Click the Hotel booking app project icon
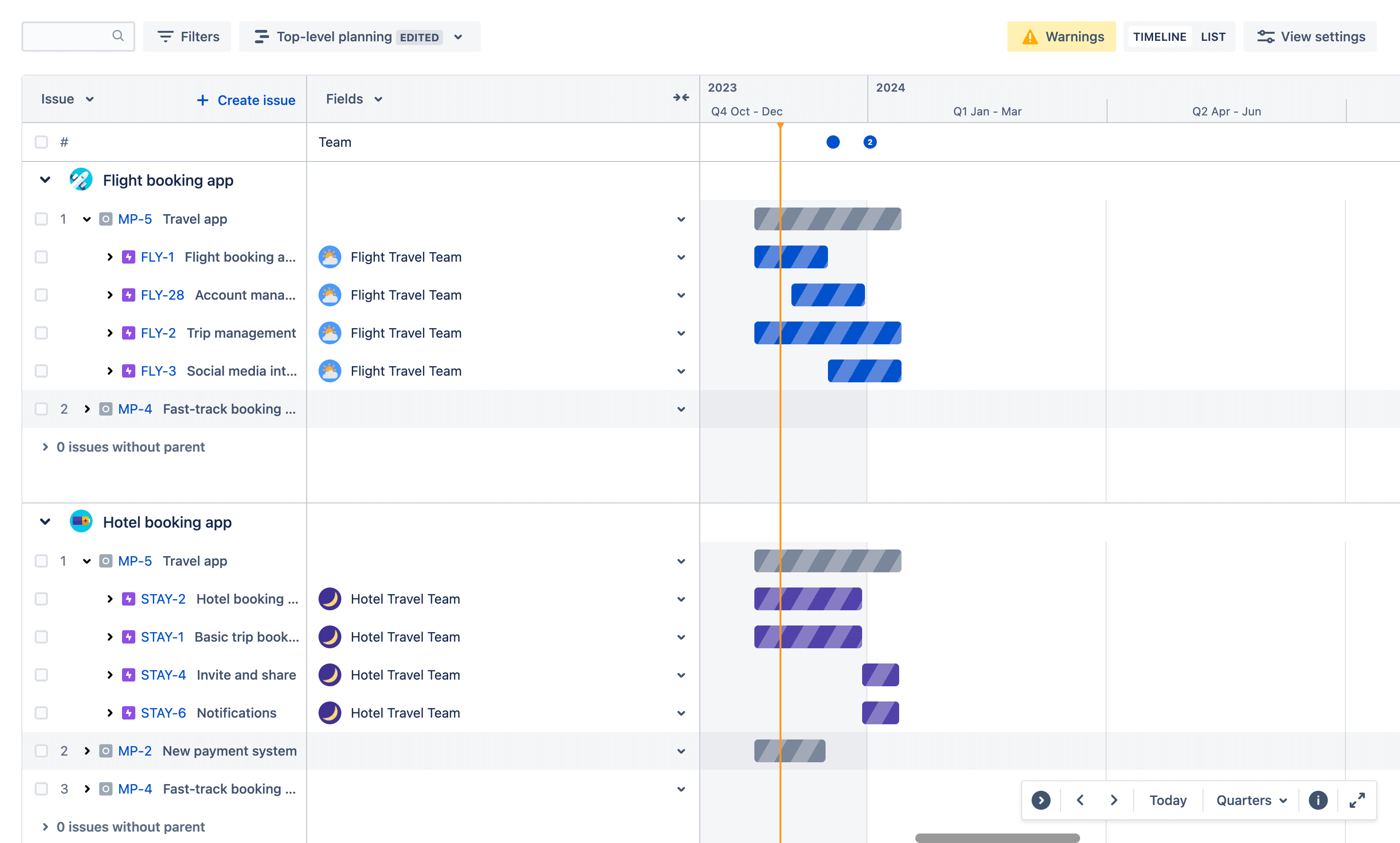This screenshot has height=843, width=1400. point(80,522)
